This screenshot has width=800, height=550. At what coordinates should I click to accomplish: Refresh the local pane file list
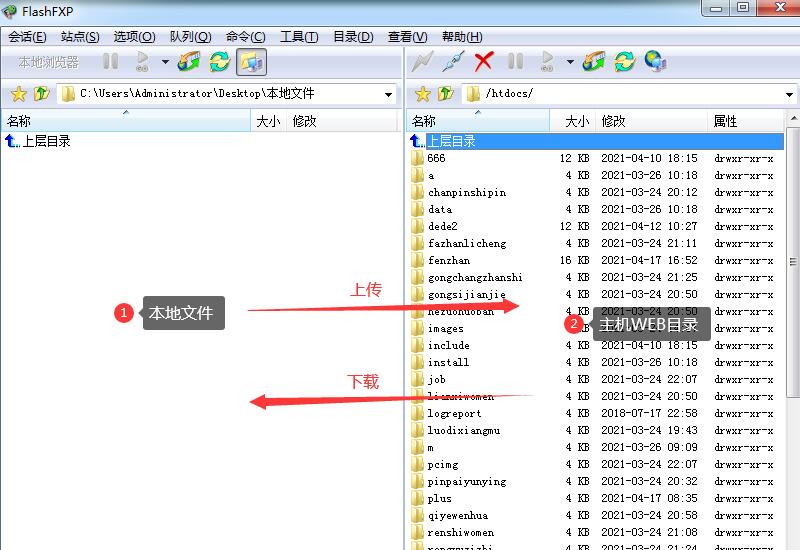point(219,62)
